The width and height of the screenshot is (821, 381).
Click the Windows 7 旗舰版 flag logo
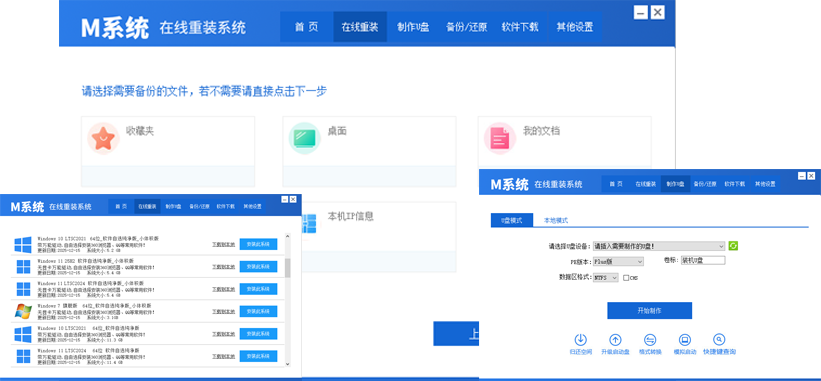pyautogui.click(x=23, y=311)
